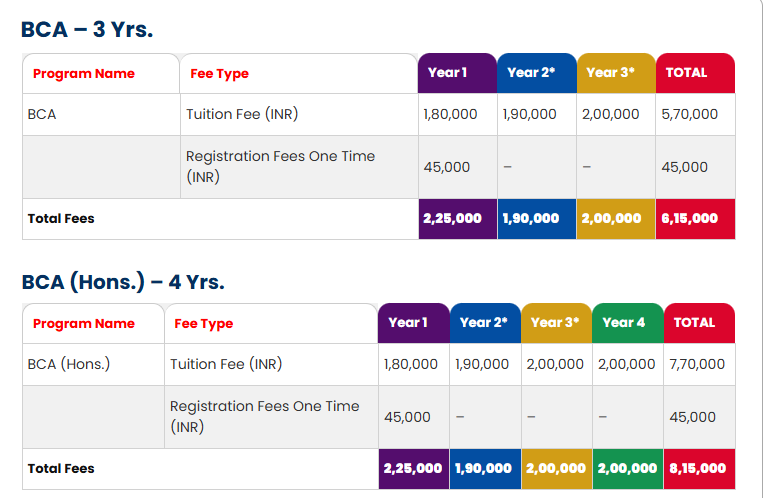
Task: Click Total Fees label in Hons. table
Action: (x=61, y=469)
